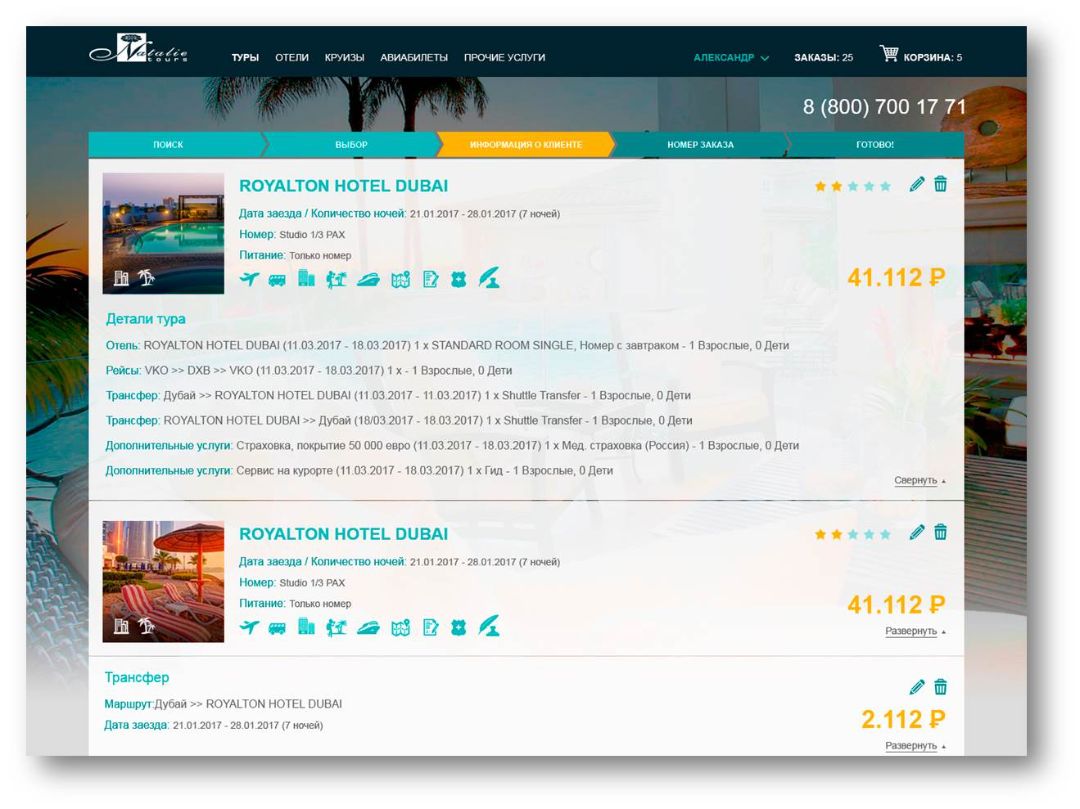The width and height of the screenshot is (1080, 809).
Task: Expand Трансфер details with Развернуть
Action: tap(914, 747)
